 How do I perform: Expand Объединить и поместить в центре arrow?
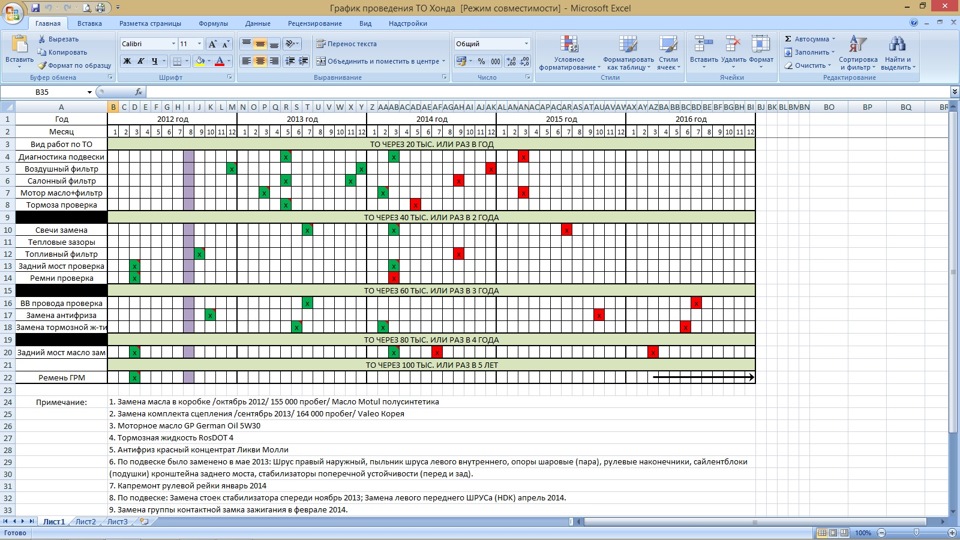click(x=444, y=61)
